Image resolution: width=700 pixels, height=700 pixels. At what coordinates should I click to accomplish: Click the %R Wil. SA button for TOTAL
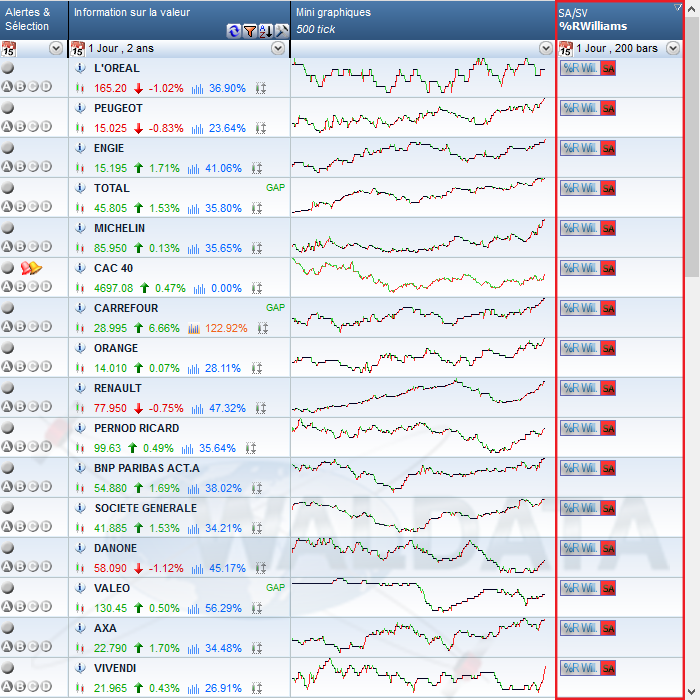click(x=588, y=188)
